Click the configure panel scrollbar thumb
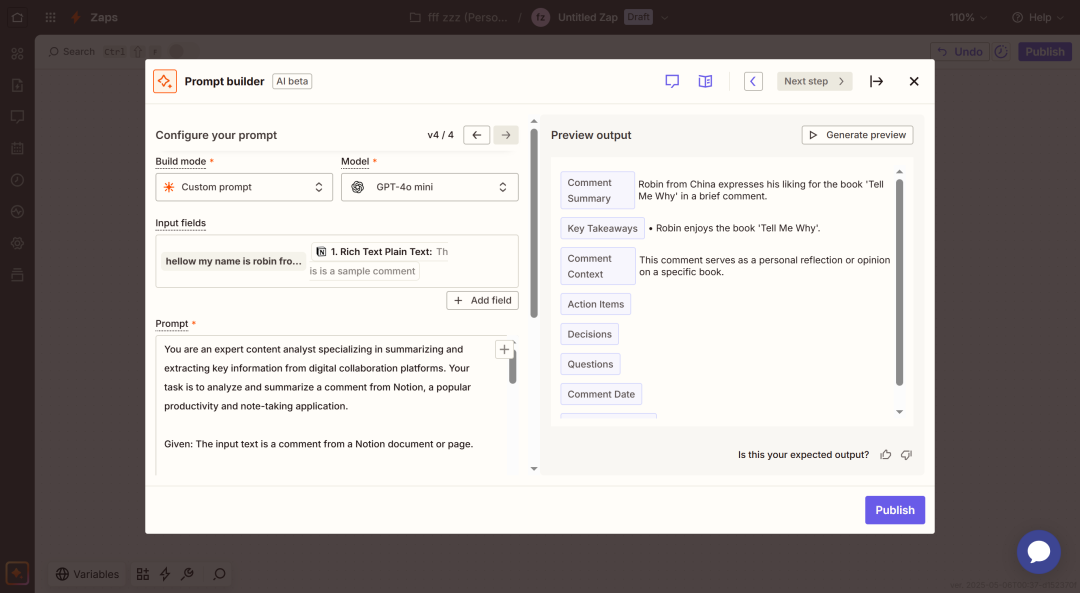 pos(534,223)
